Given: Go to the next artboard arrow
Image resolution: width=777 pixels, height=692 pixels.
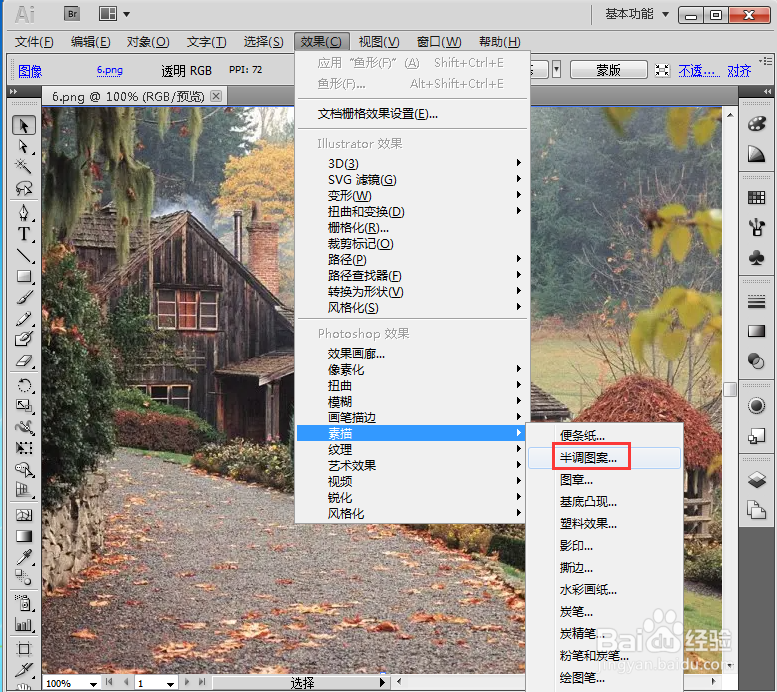Looking at the screenshot, I should coord(187,682).
